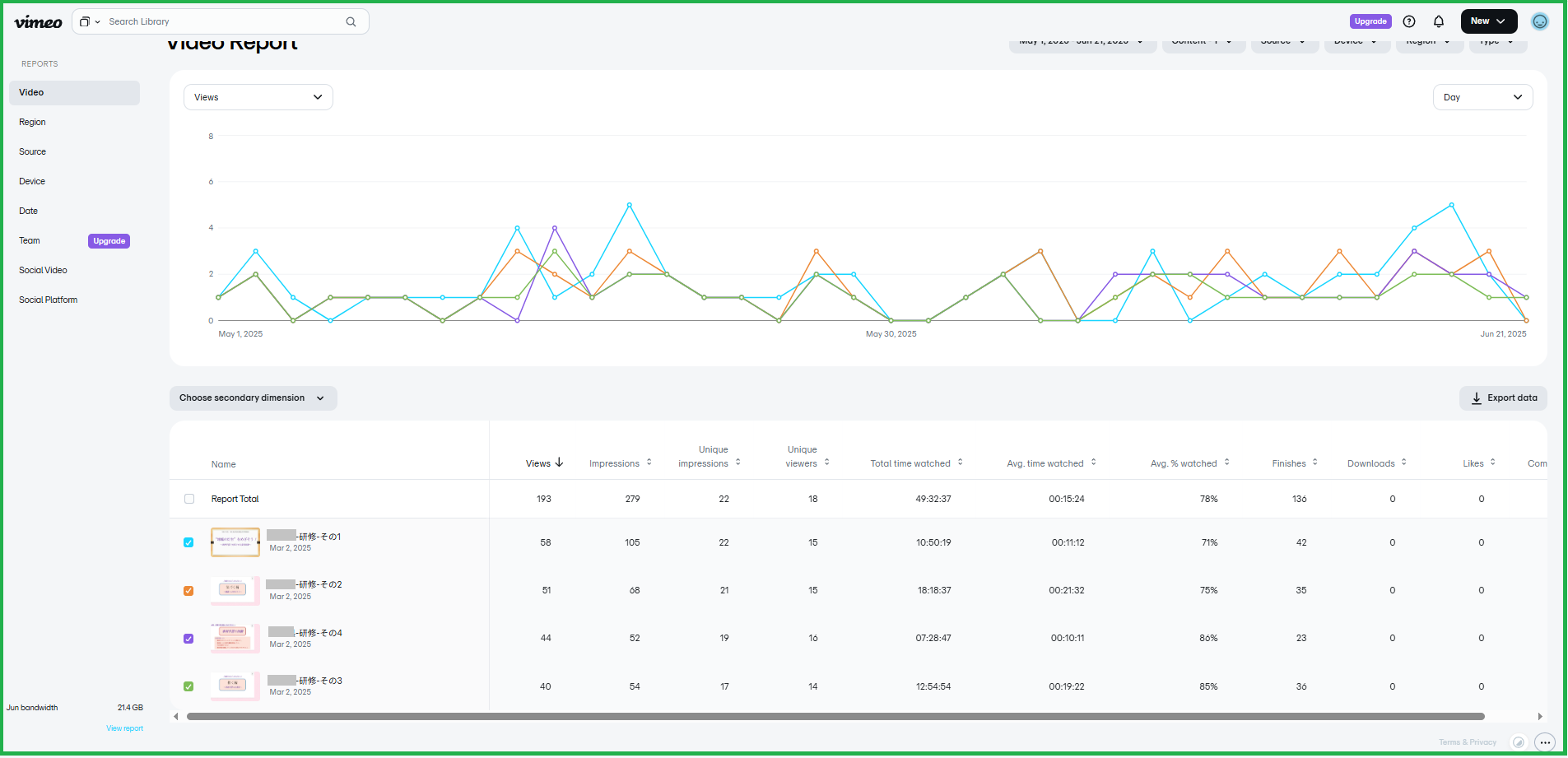Click Export data button
The height and width of the screenshot is (758, 1568).
coord(1503,398)
